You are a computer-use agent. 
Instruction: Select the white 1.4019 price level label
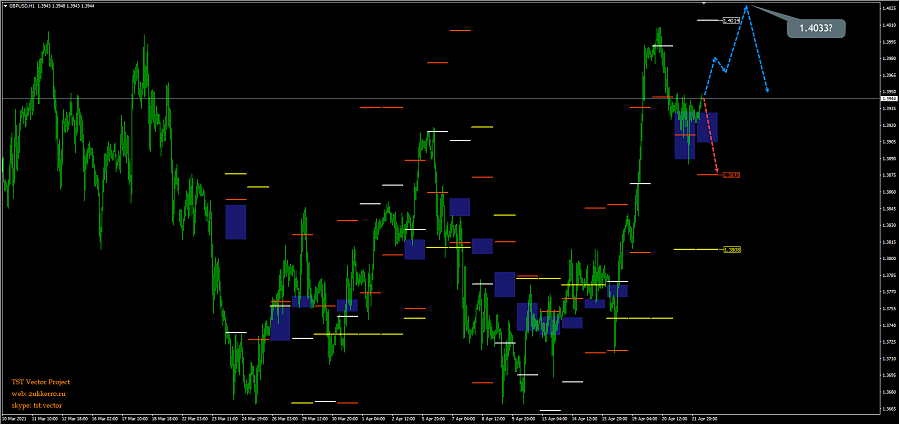click(733, 20)
